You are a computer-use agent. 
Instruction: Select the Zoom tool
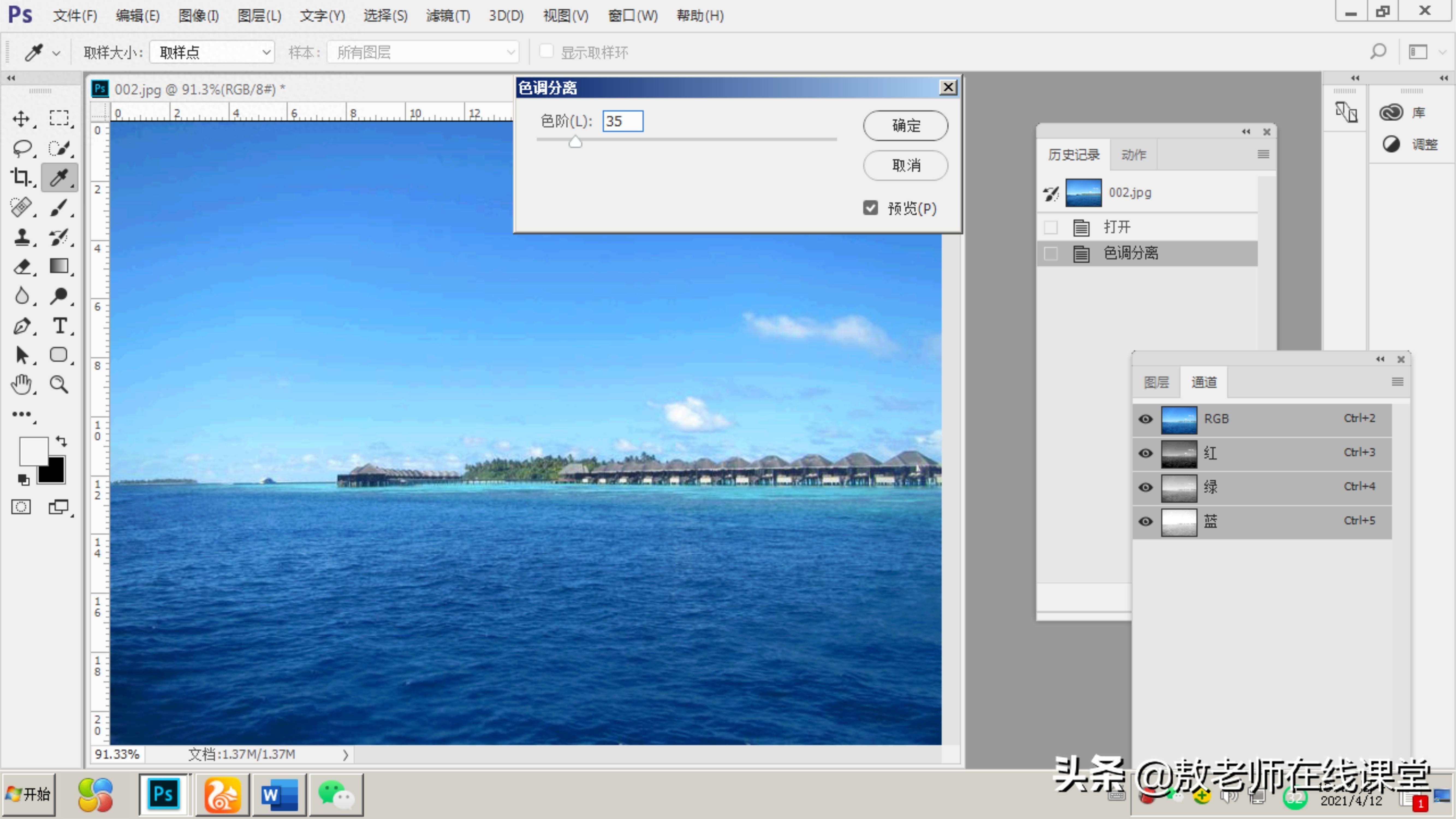(59, 384)
